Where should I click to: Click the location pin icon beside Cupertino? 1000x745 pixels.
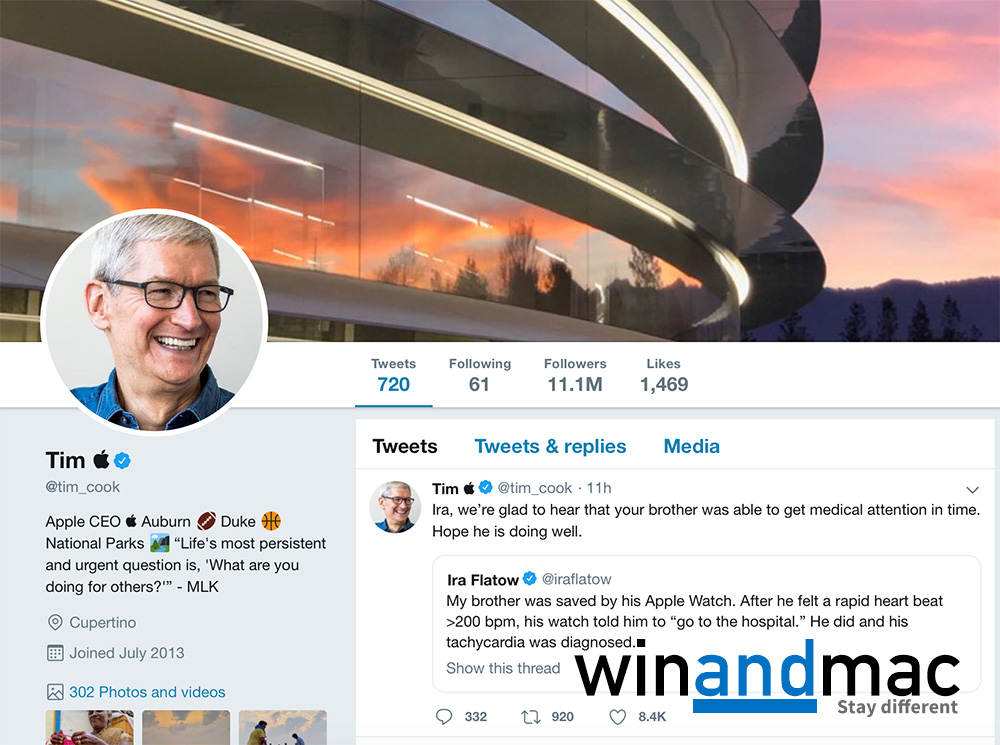[55, 622]
